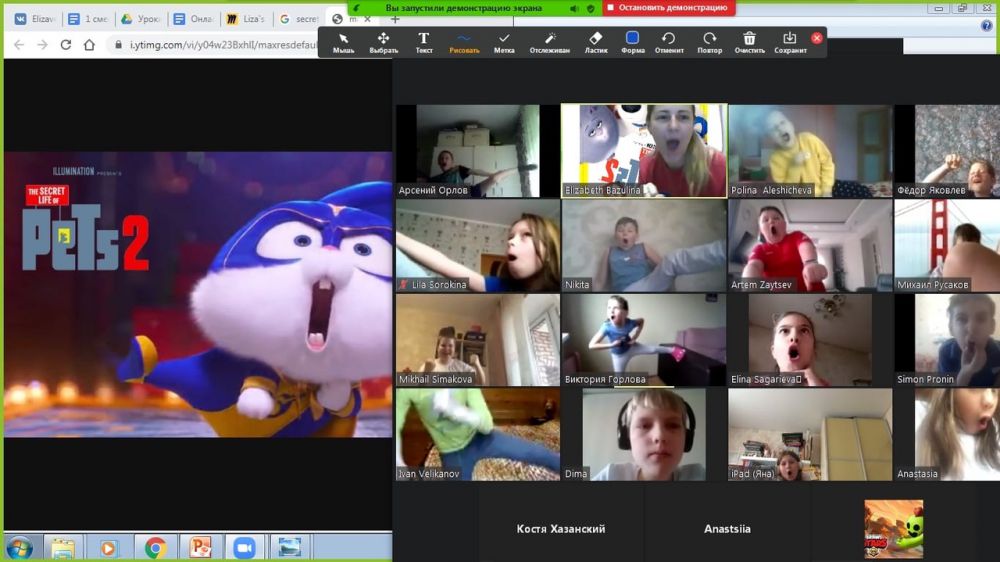Choose the Выбрать select tool

(383, 43)
